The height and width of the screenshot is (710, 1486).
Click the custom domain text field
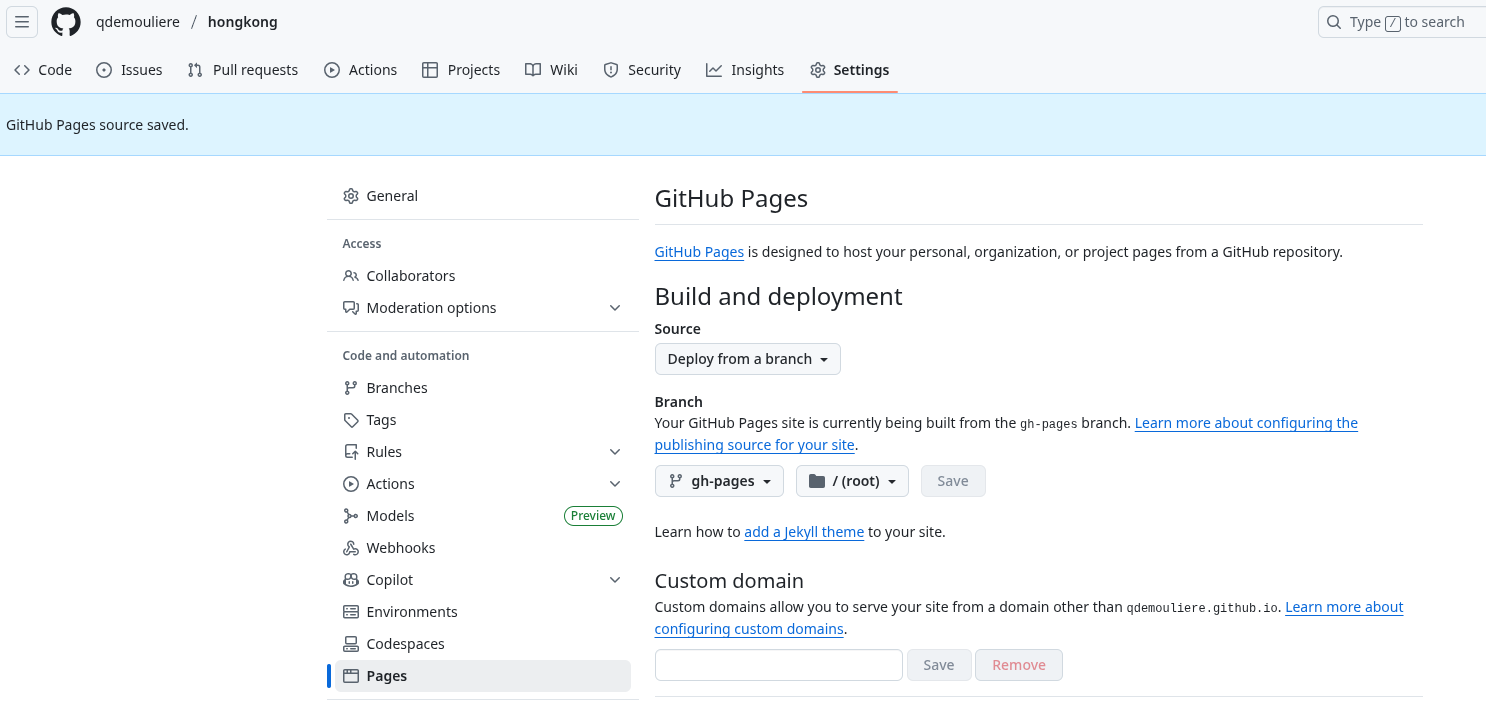tap(778, 665)
